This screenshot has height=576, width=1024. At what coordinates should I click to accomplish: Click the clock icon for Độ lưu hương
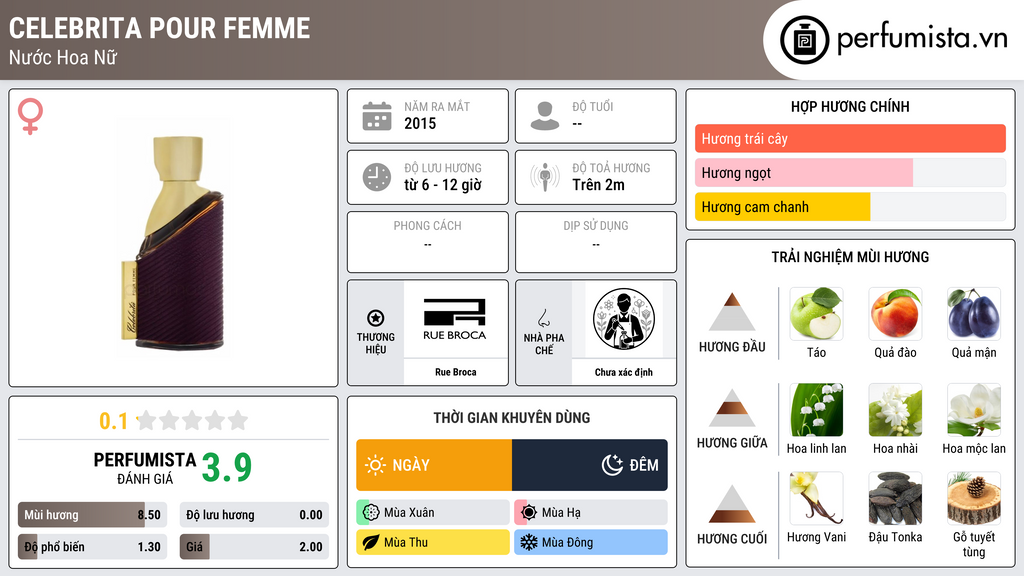(x=377, y=177)
